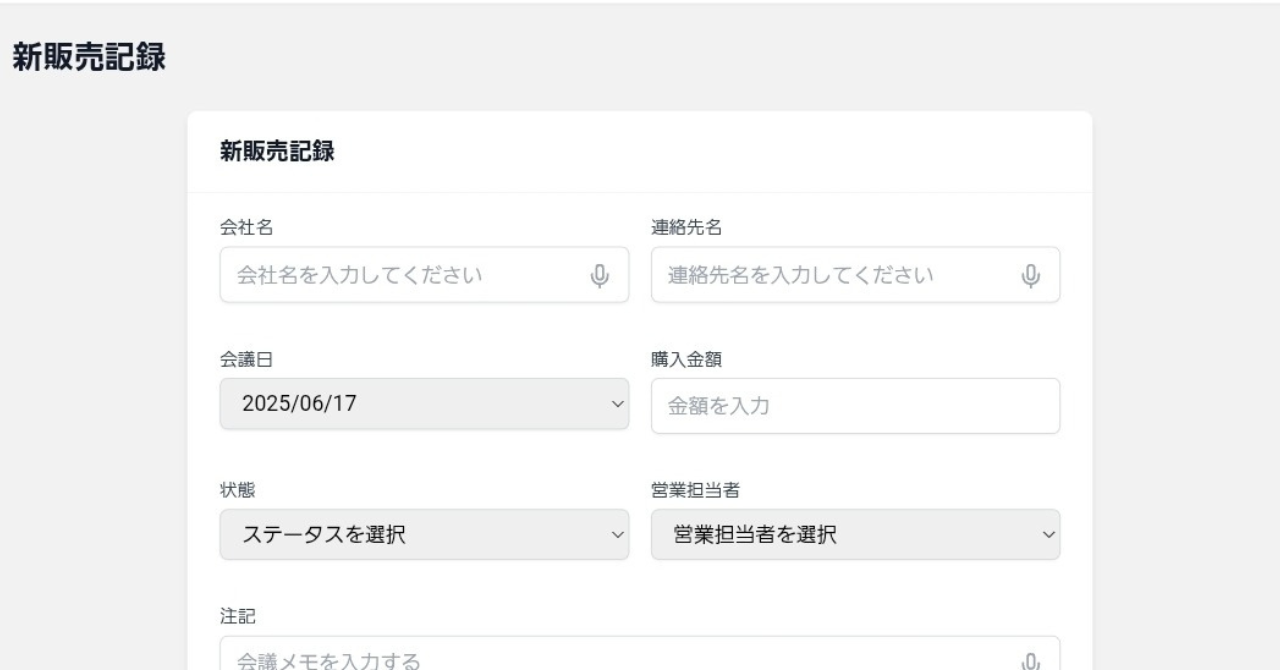
Task: Select the 金額を入力 amount field
Action: click(x=855, y=406)
